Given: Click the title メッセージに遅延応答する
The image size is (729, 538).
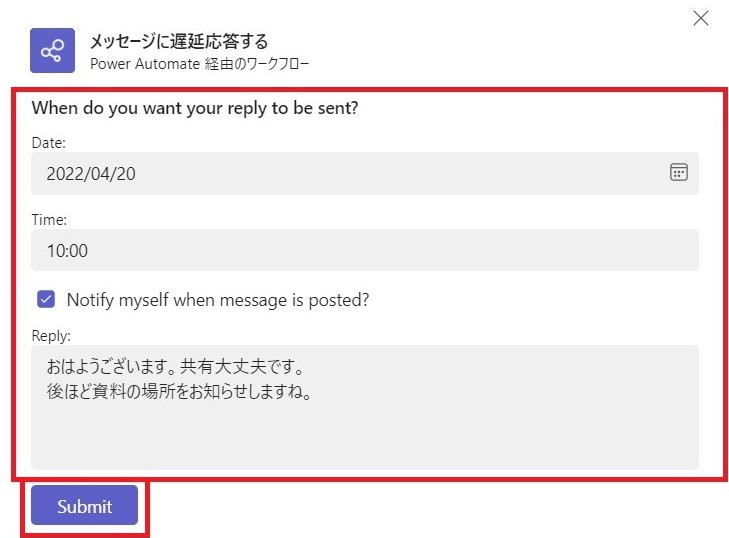Looking at the screenshot, I should point(179,41).
